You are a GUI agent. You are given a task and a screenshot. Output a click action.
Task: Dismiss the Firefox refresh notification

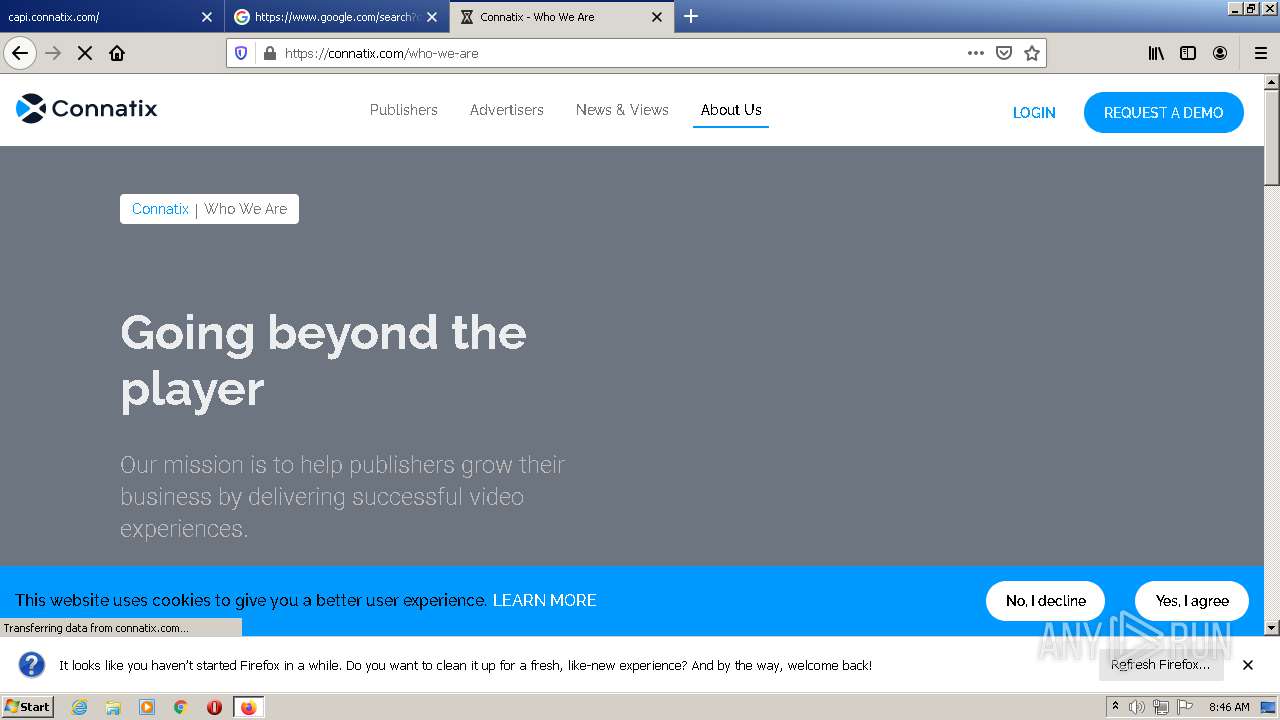[1248, 665]
